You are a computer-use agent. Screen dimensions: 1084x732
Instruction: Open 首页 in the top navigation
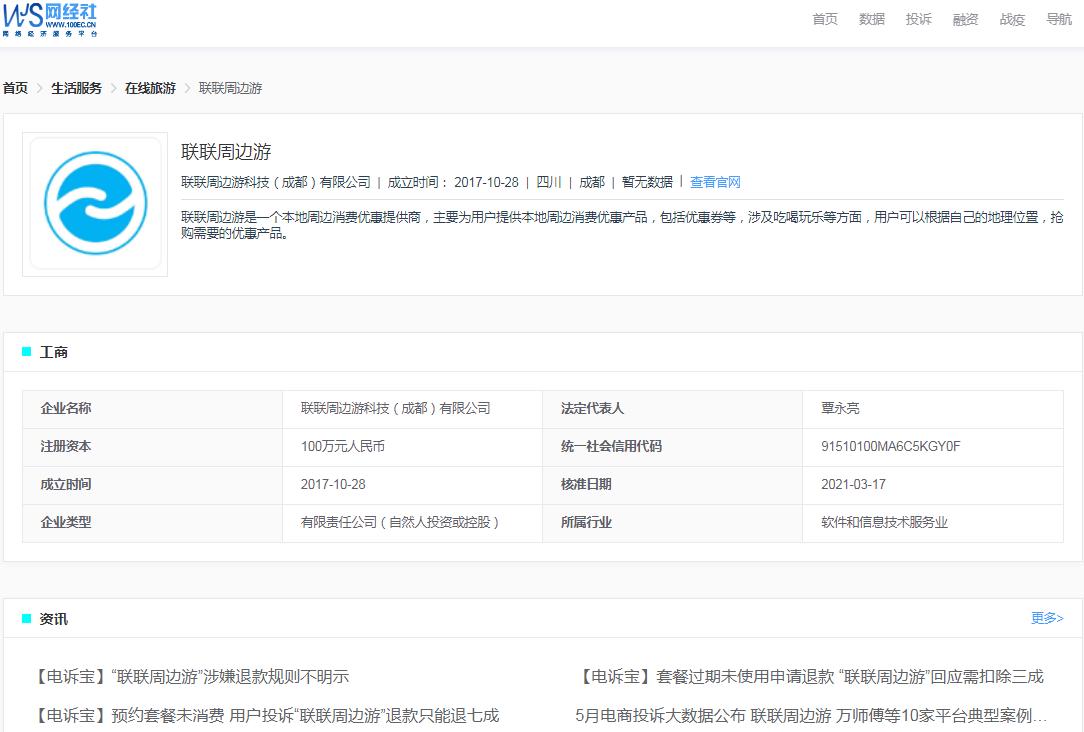[824, 18]
